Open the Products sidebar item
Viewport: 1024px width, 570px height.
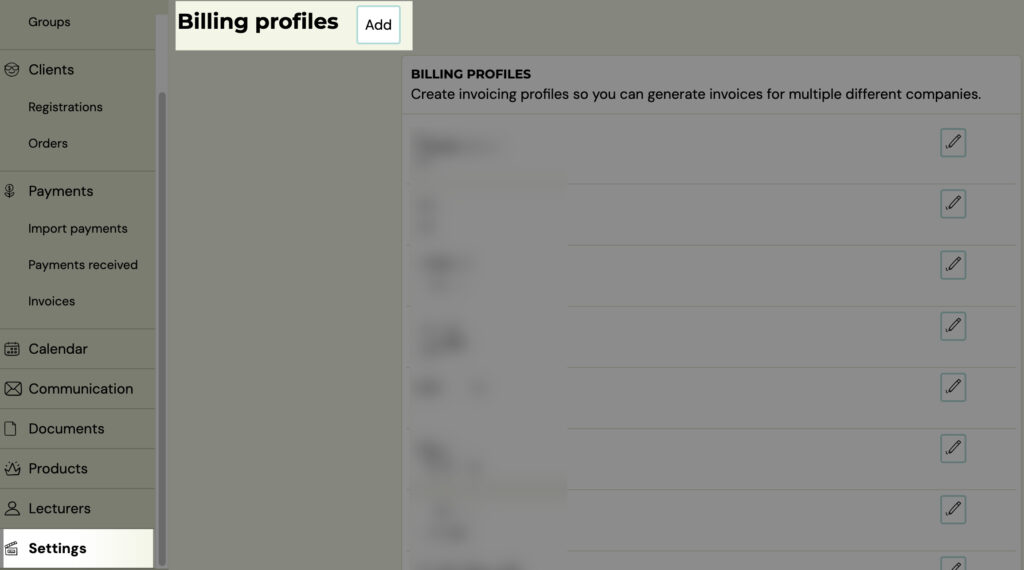[78, 468]
